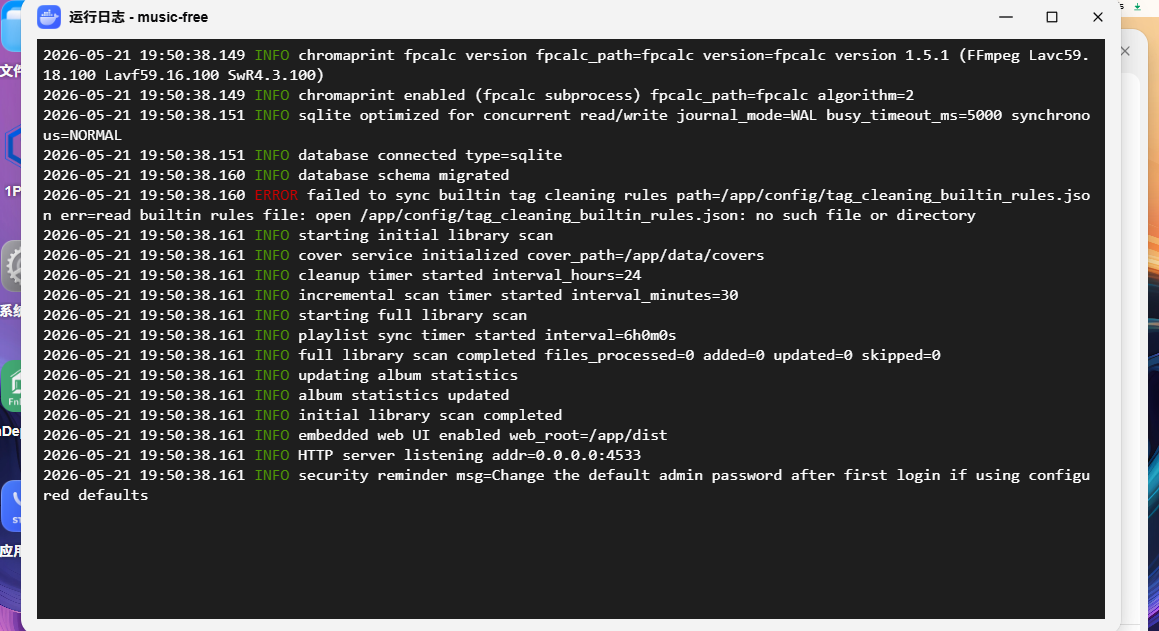1159x631 pixels.
Task: Click the full library scan completed line
Action: point(492,355)
